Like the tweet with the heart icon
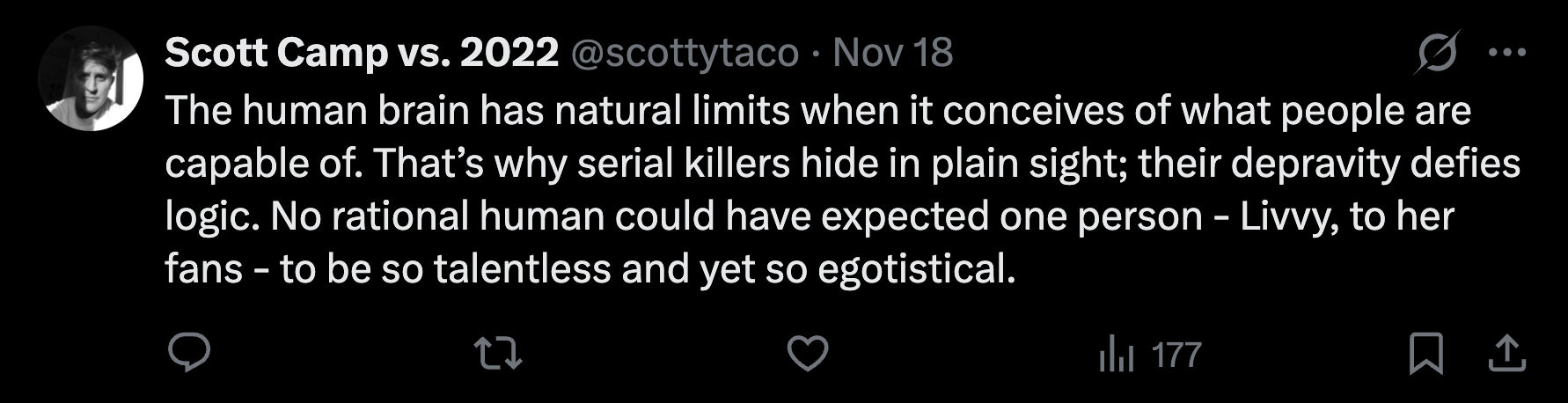The height and width of the screenshot is (403, 1568). tap(807, 354)
